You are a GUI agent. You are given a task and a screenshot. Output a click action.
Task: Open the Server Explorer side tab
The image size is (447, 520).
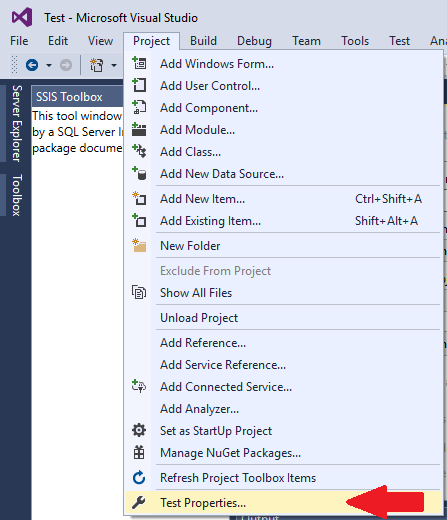pos(17,123)
